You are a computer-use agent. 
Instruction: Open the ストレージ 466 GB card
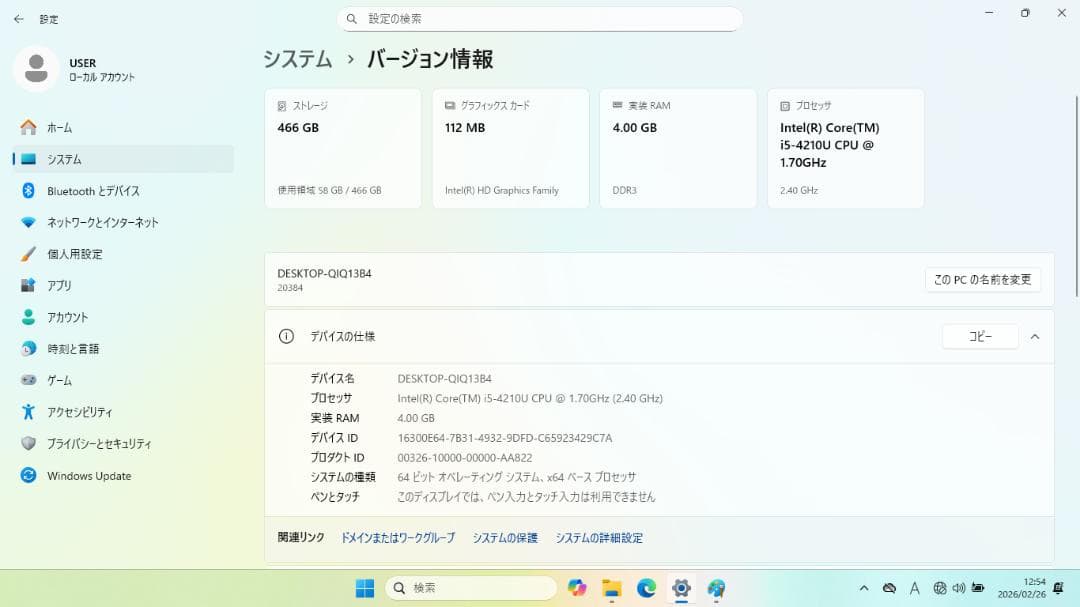click(x=343, y=148)
